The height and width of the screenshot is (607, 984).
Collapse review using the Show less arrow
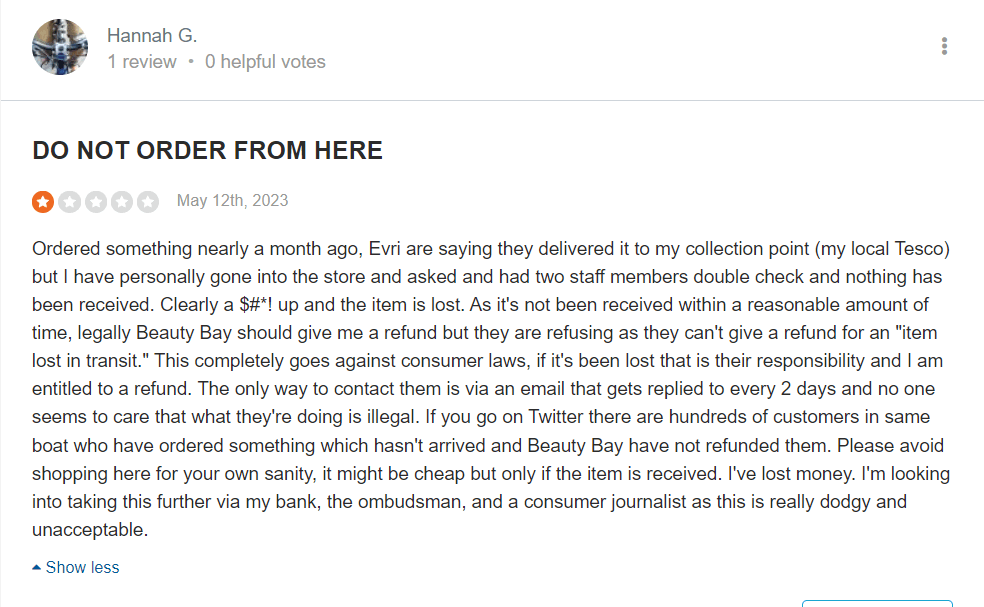(37, 568)
